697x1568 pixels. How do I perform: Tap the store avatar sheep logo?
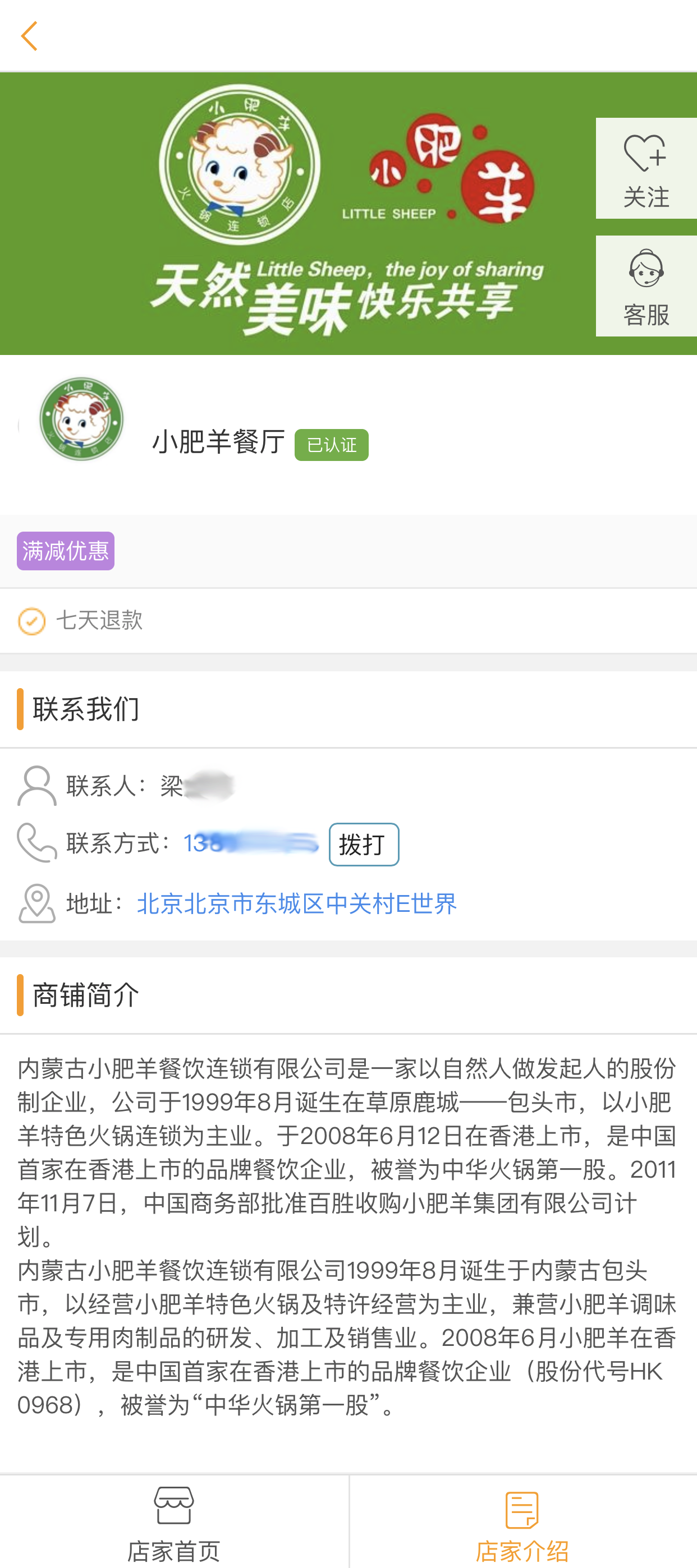tap(81, 419)
